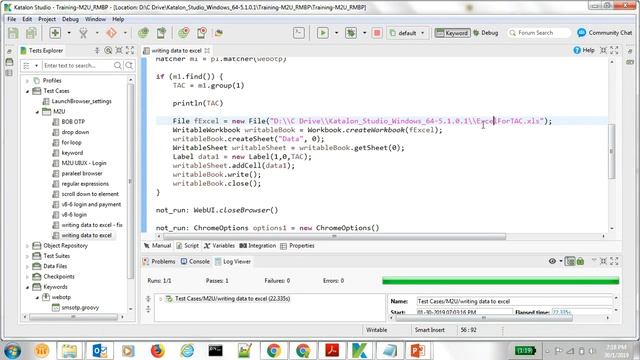Switch to the Manual tab

tap(158, 246)
